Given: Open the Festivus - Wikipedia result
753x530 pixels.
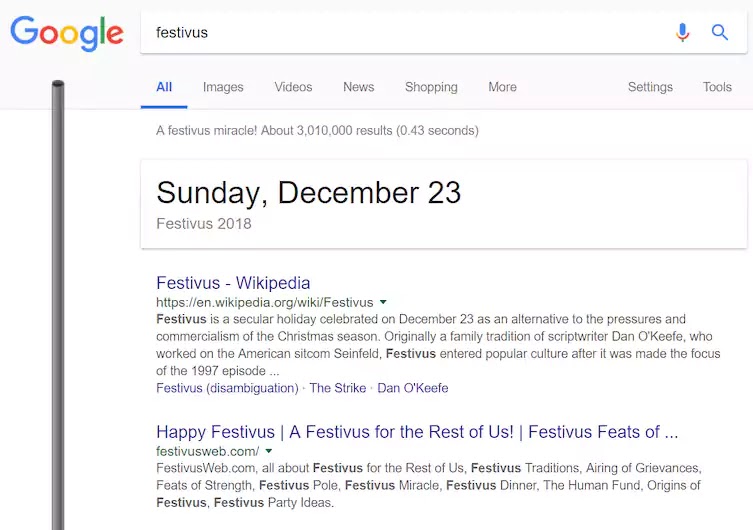Looking at the screenshot, I should click(x=233, y=283).
